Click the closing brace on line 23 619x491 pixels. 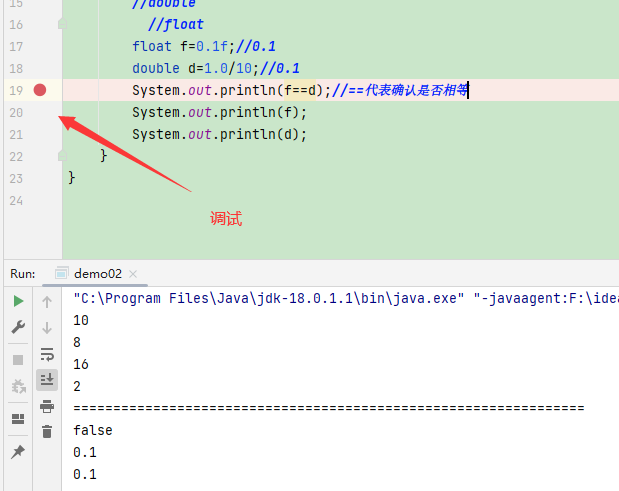pos(71,178)
